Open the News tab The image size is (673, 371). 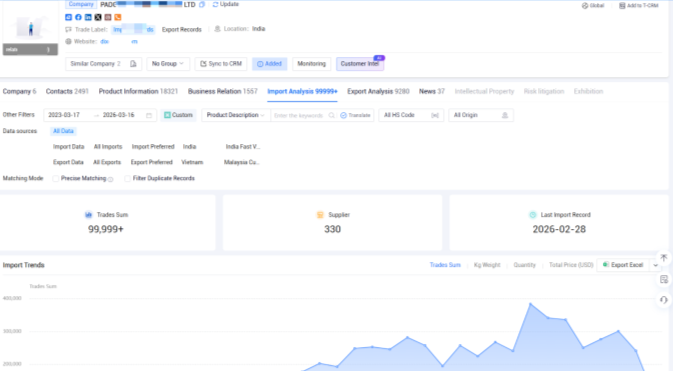[x=432, y=91]
